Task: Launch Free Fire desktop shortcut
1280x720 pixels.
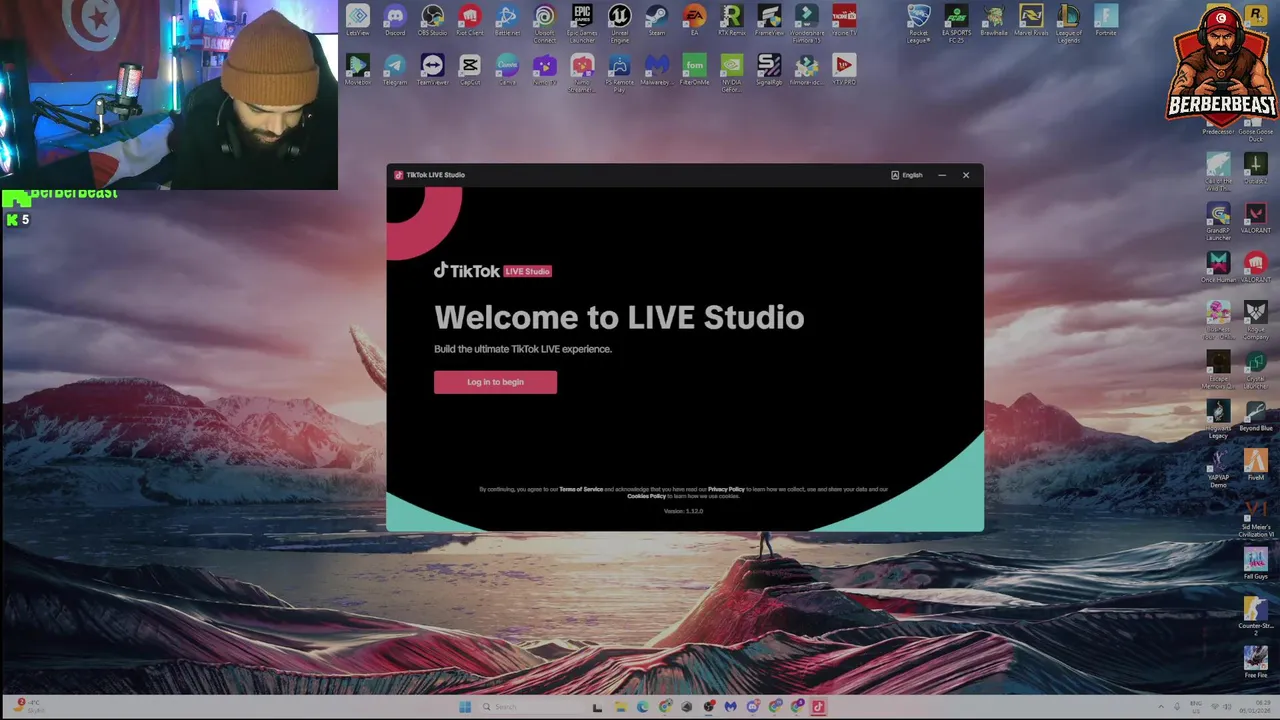Action: click(1255, 663)
